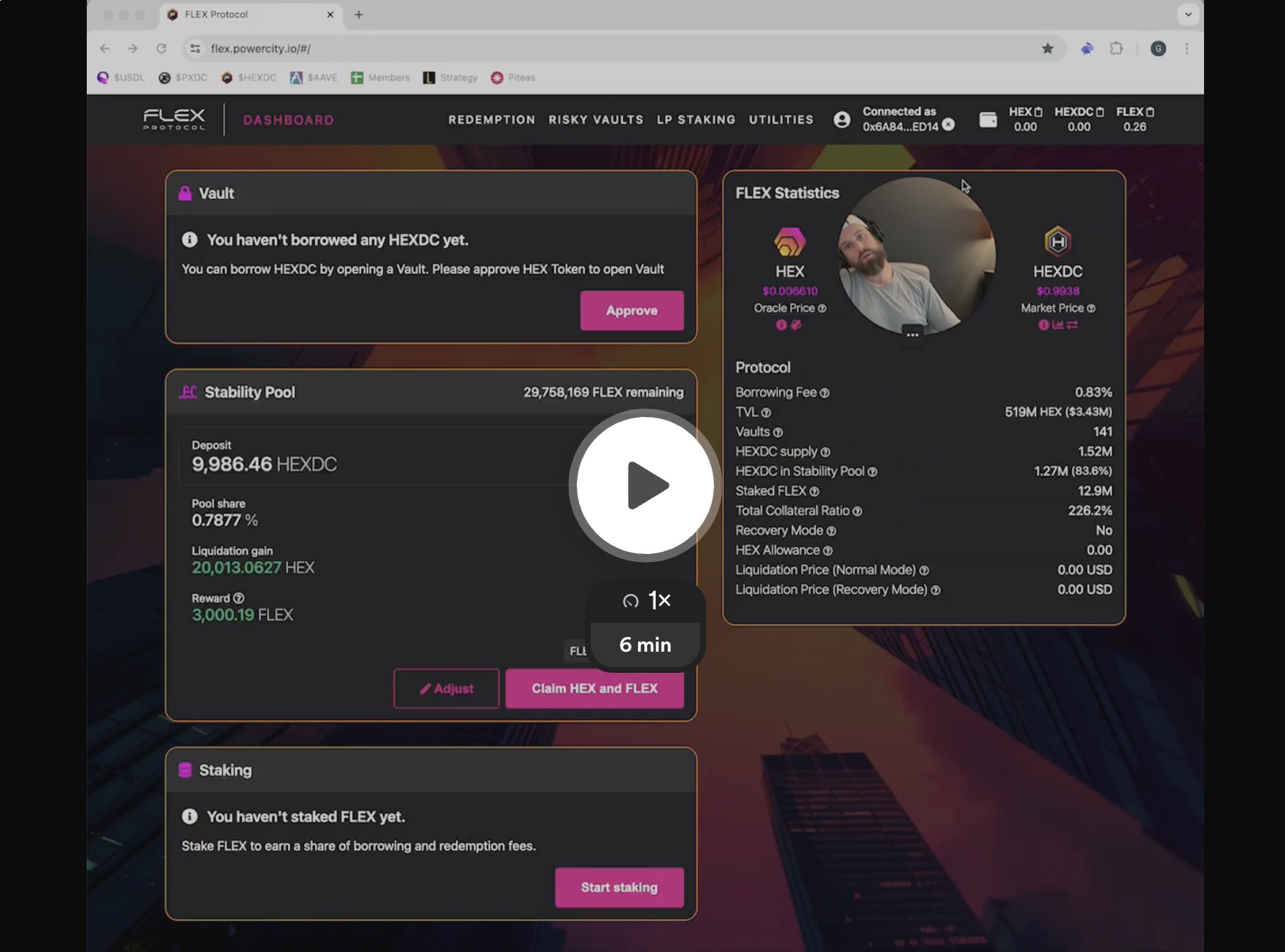Click the Borrowing Fee help icon
This screenshot has height=952, width=1285.
pos(825,393)
